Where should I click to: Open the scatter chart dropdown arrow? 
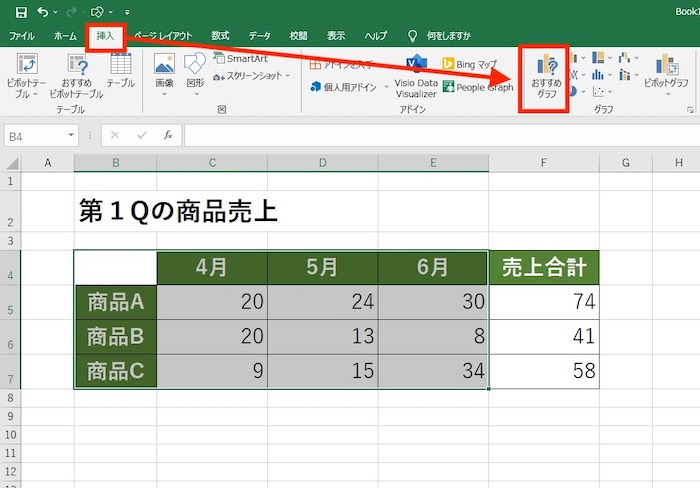(610, 92)
